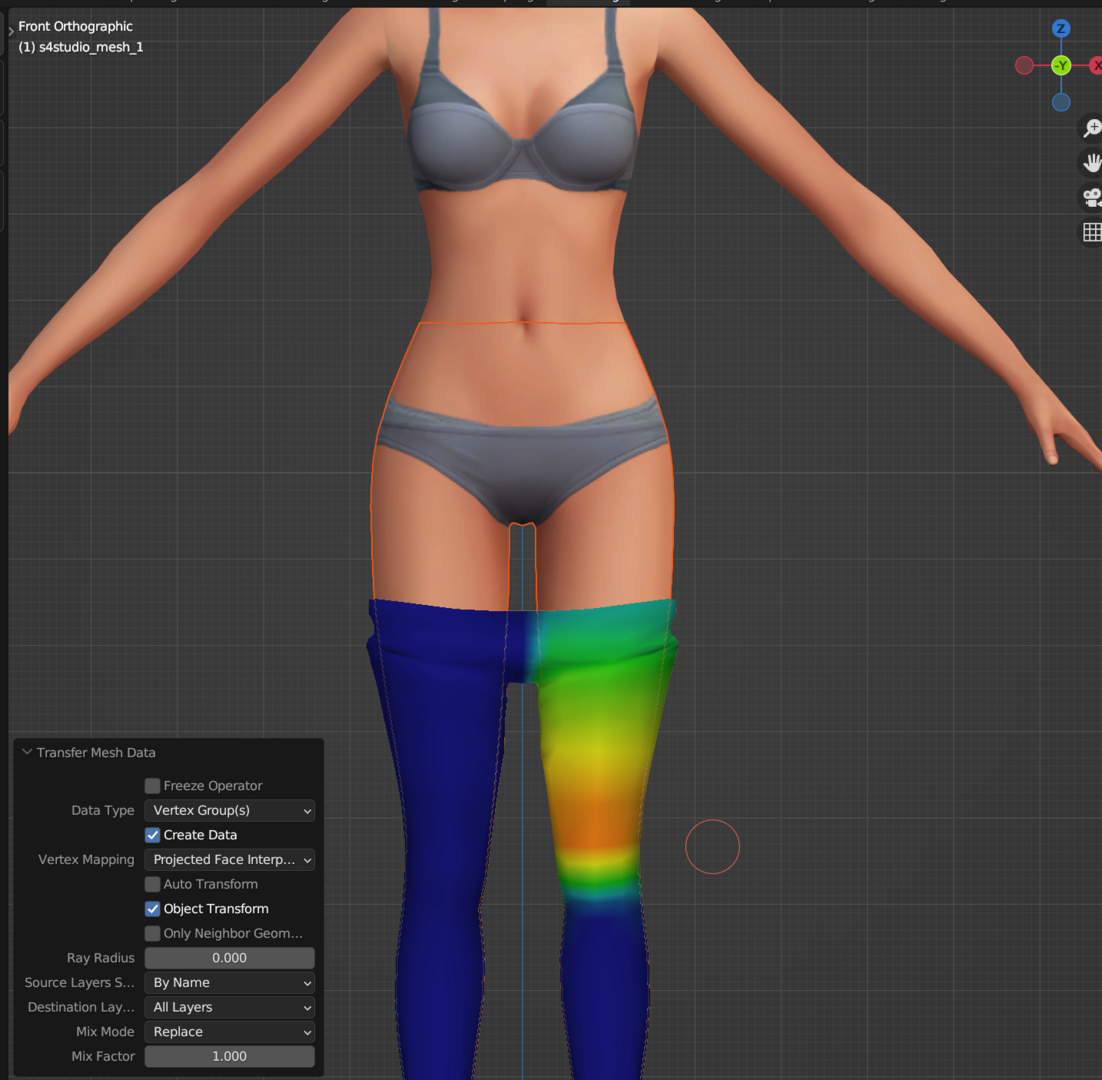Screen dimensions: 1102x1080
Task: Expand the viewport toolbar arrow at top-left
Action: (11, 31)
